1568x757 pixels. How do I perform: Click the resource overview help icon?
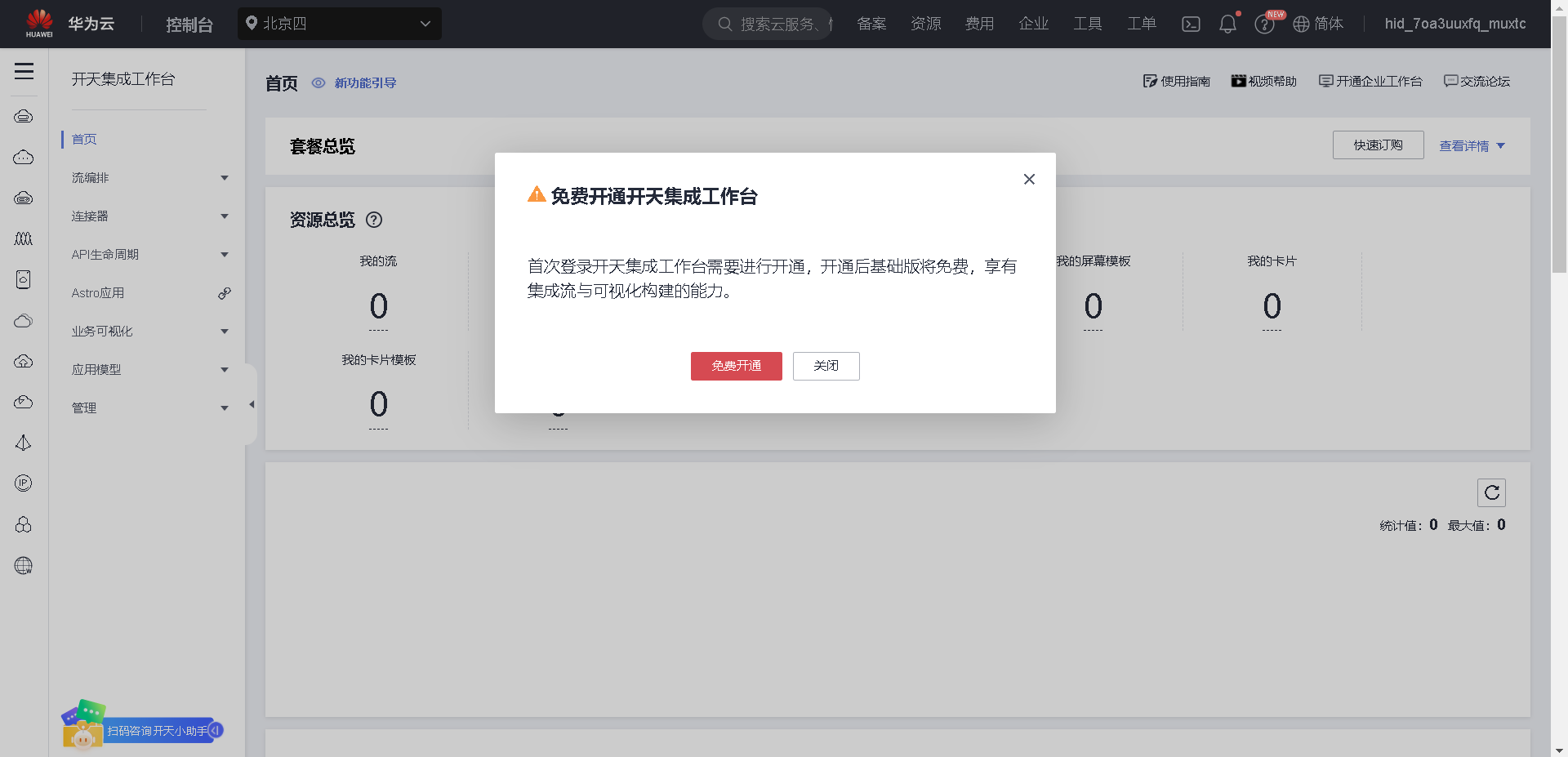(x=374, y=220)
